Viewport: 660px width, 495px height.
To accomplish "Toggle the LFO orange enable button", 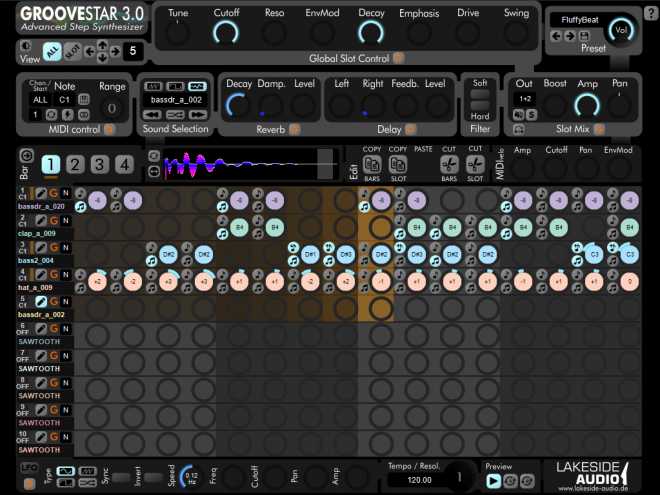I will click(29, 484).
